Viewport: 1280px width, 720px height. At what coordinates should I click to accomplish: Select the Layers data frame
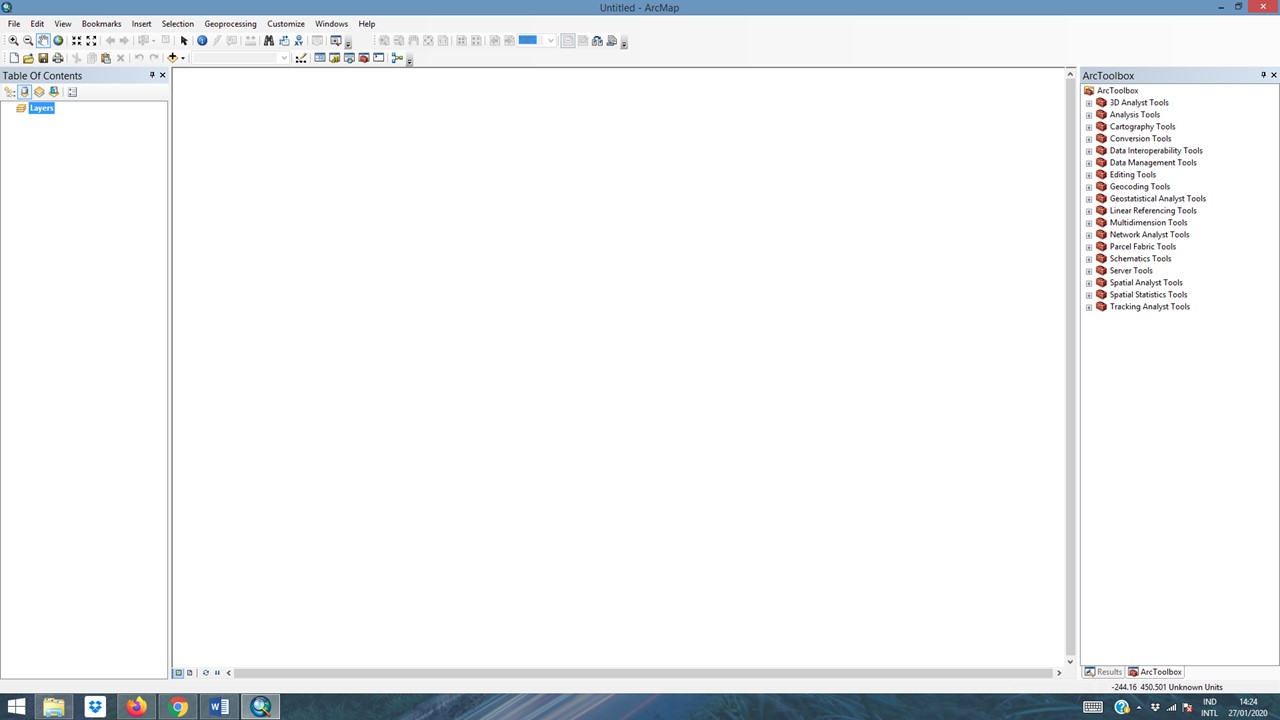tap(41, 108)
